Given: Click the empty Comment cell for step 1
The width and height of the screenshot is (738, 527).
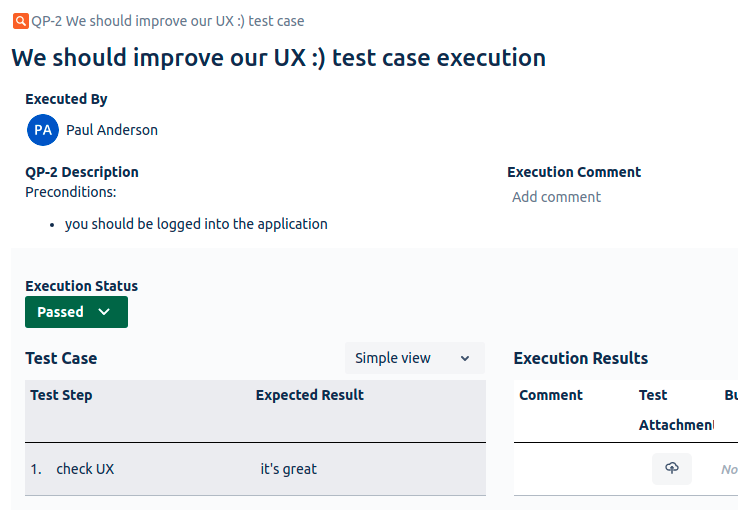Looking at the screenshot, I should pos(574,469).
